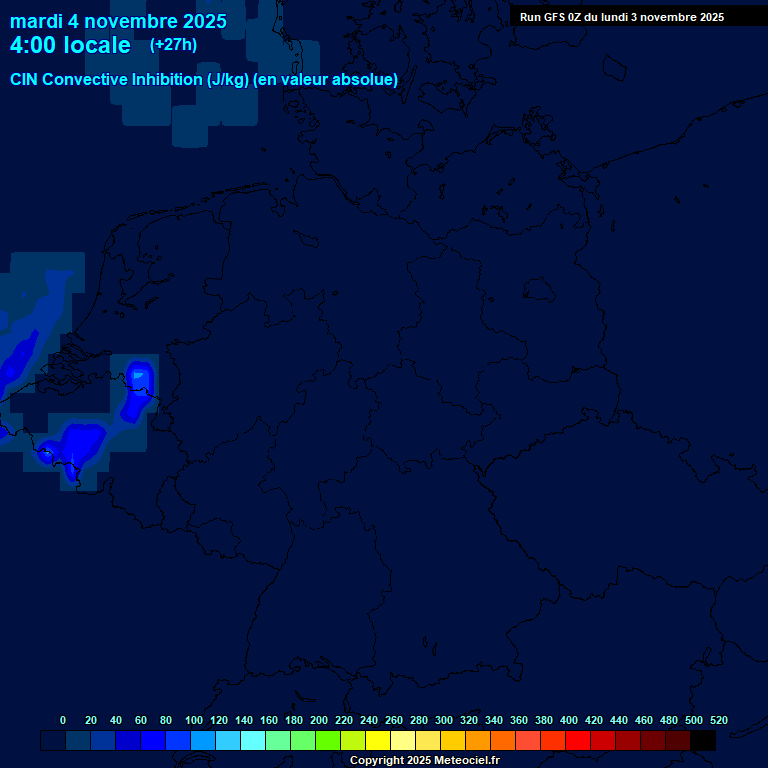Click the legend value label "140"
The height and width of the screenshot is (768, 768).
[x=244, y=720]
